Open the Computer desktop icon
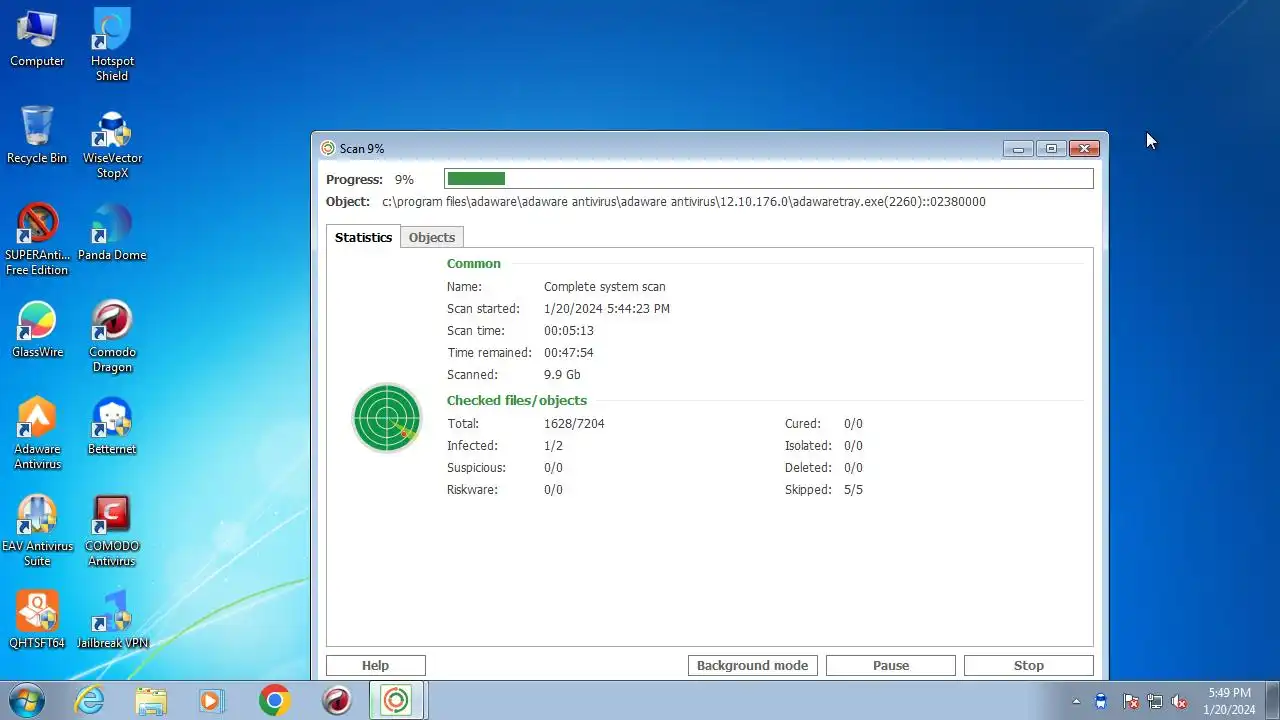1280x720 pixels. 37,39
